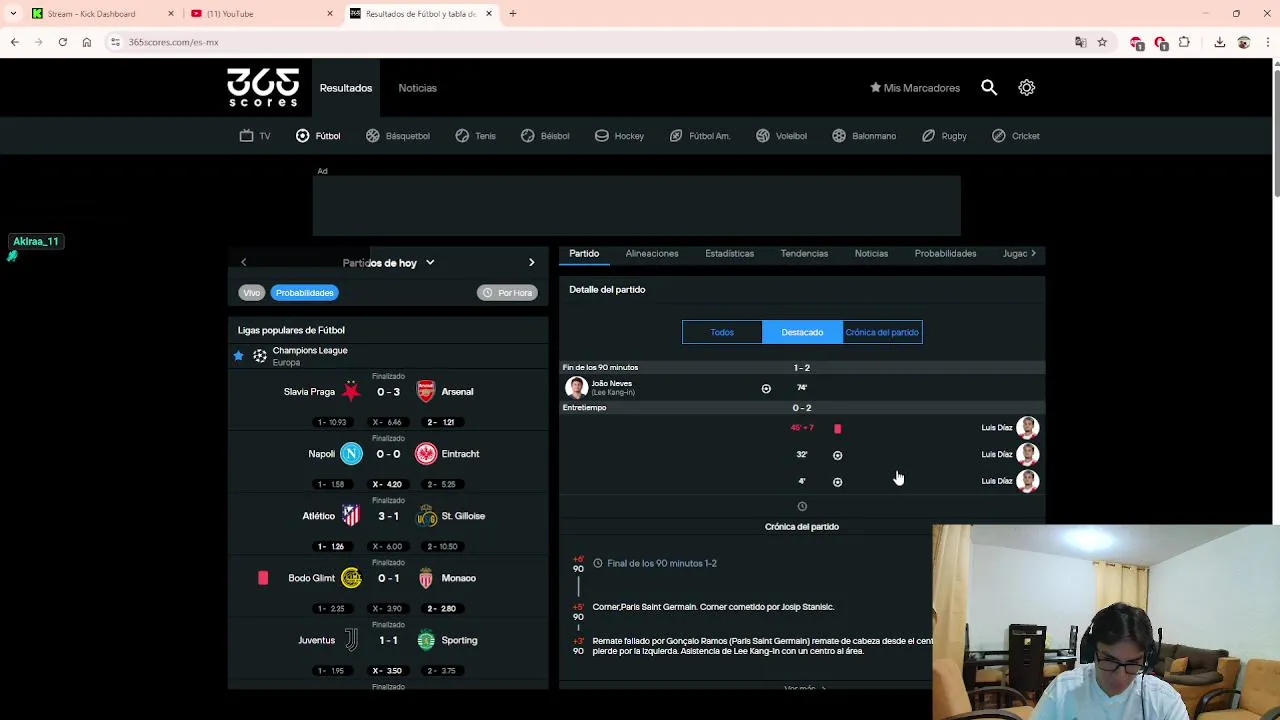Switch to the Probabilidades match tab
1280x720 pixels.
point(945,254)
